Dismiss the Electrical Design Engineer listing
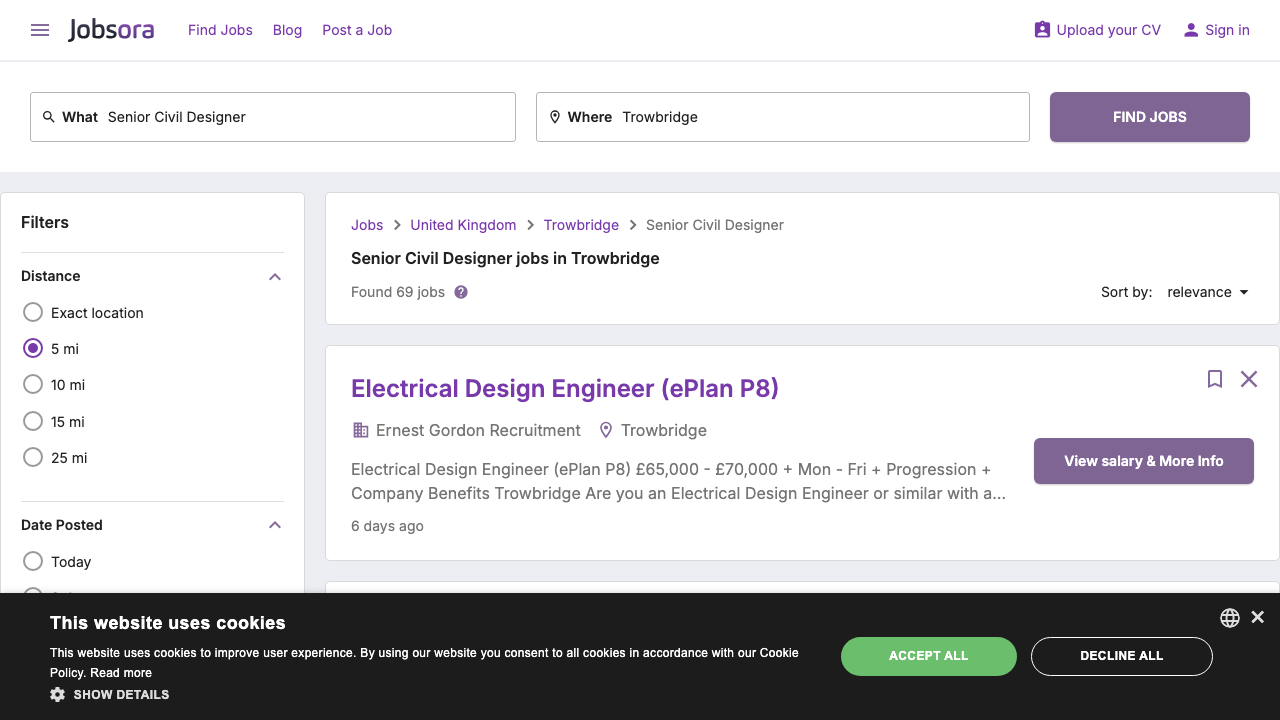This screenshot has width=1280, height=720. [x=1249, y=379]
